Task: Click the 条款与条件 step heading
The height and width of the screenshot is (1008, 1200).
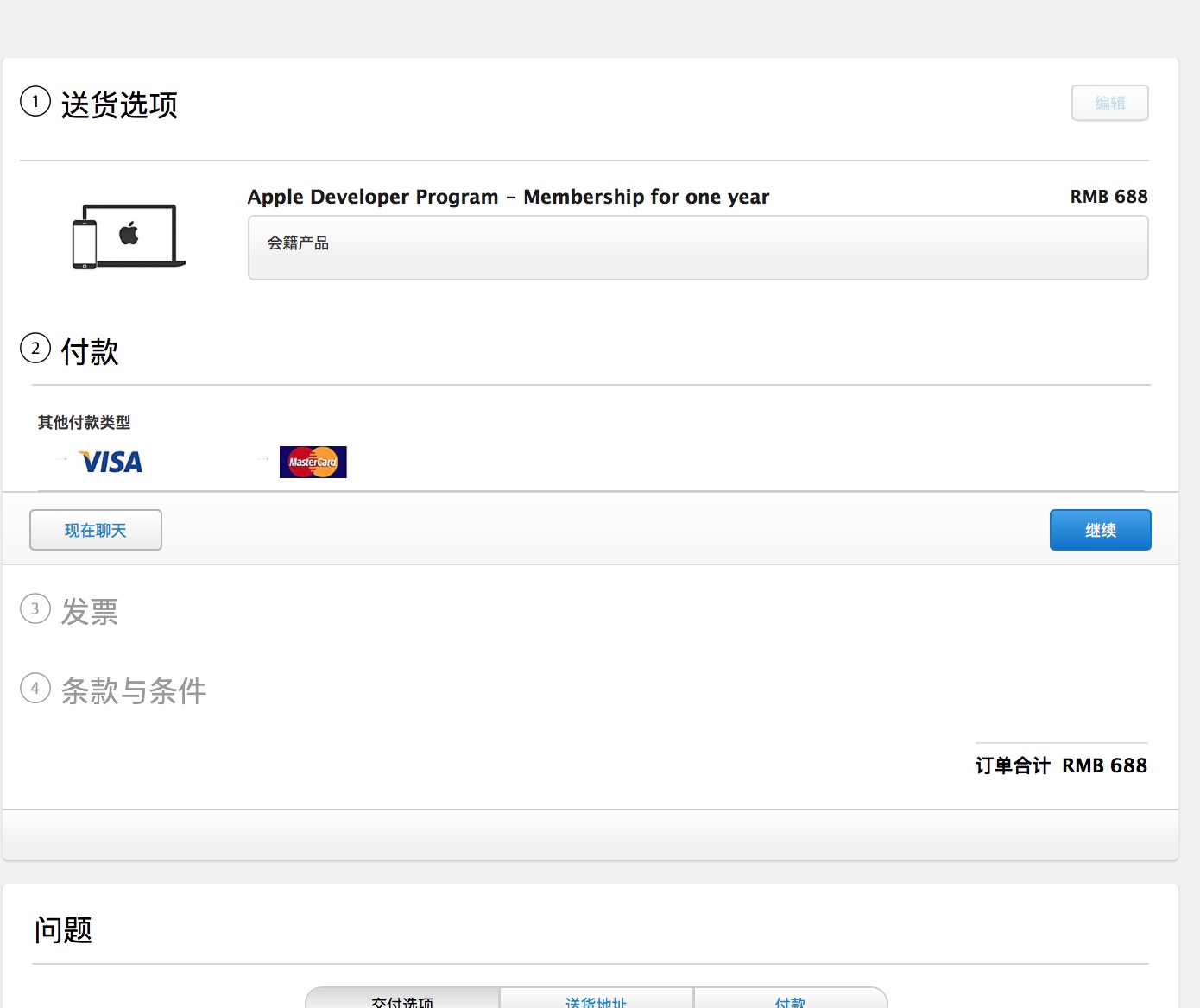Action: (134, 690)
